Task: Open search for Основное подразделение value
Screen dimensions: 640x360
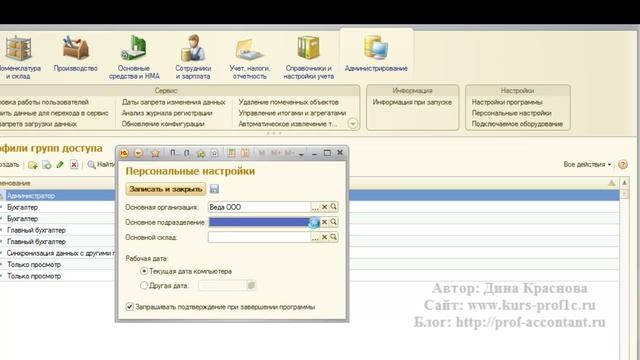Action: click(333, 222)
